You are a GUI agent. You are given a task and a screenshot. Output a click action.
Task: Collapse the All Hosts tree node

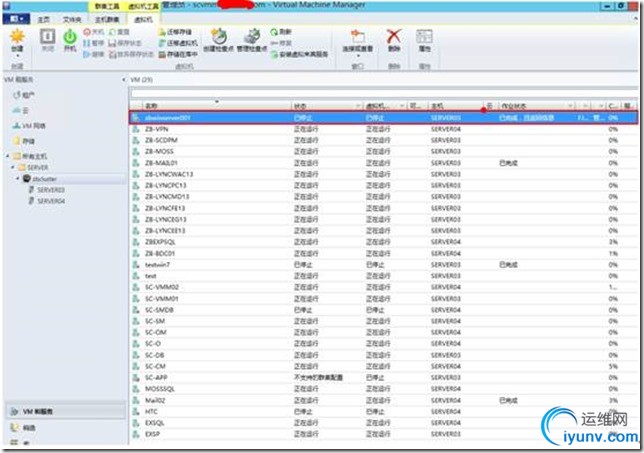(x=8, y=156)
